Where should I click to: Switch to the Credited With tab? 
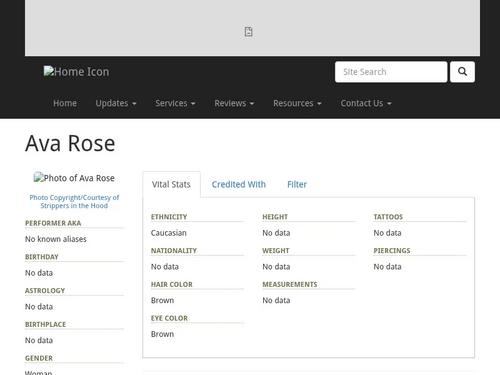239,184
